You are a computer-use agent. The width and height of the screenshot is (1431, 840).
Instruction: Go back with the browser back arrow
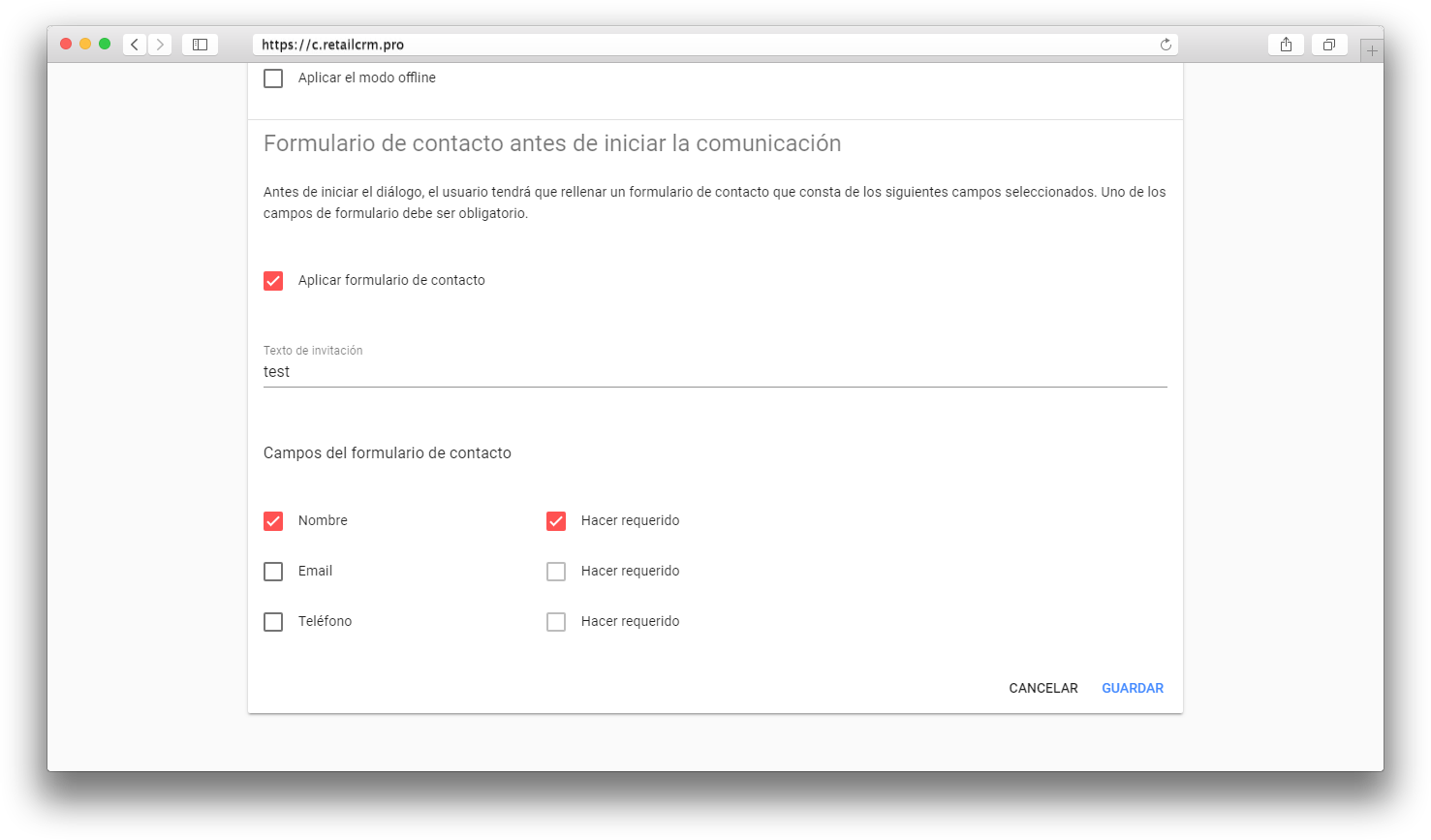tap(135, 45)
